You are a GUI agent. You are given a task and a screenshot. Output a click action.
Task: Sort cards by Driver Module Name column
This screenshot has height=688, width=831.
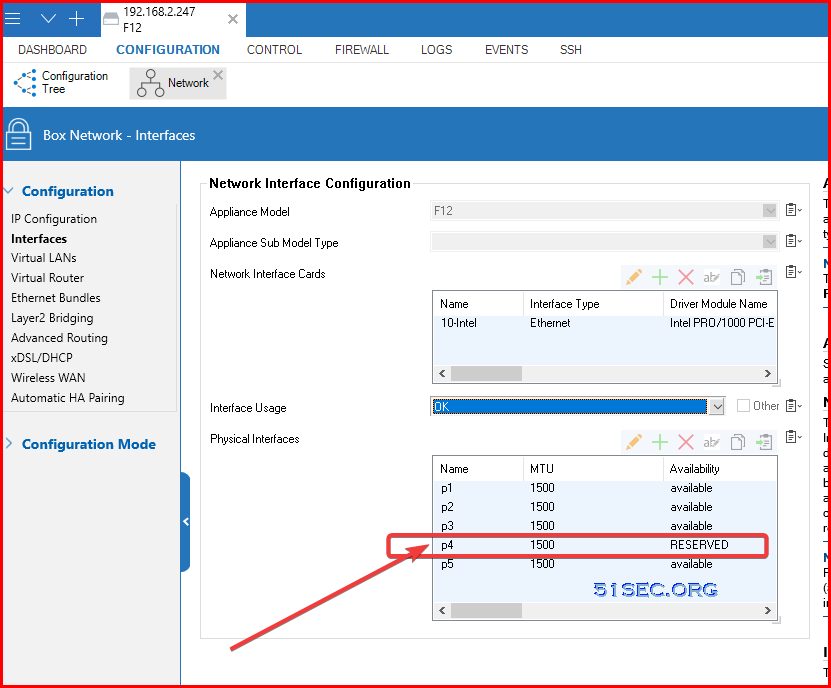720,304
